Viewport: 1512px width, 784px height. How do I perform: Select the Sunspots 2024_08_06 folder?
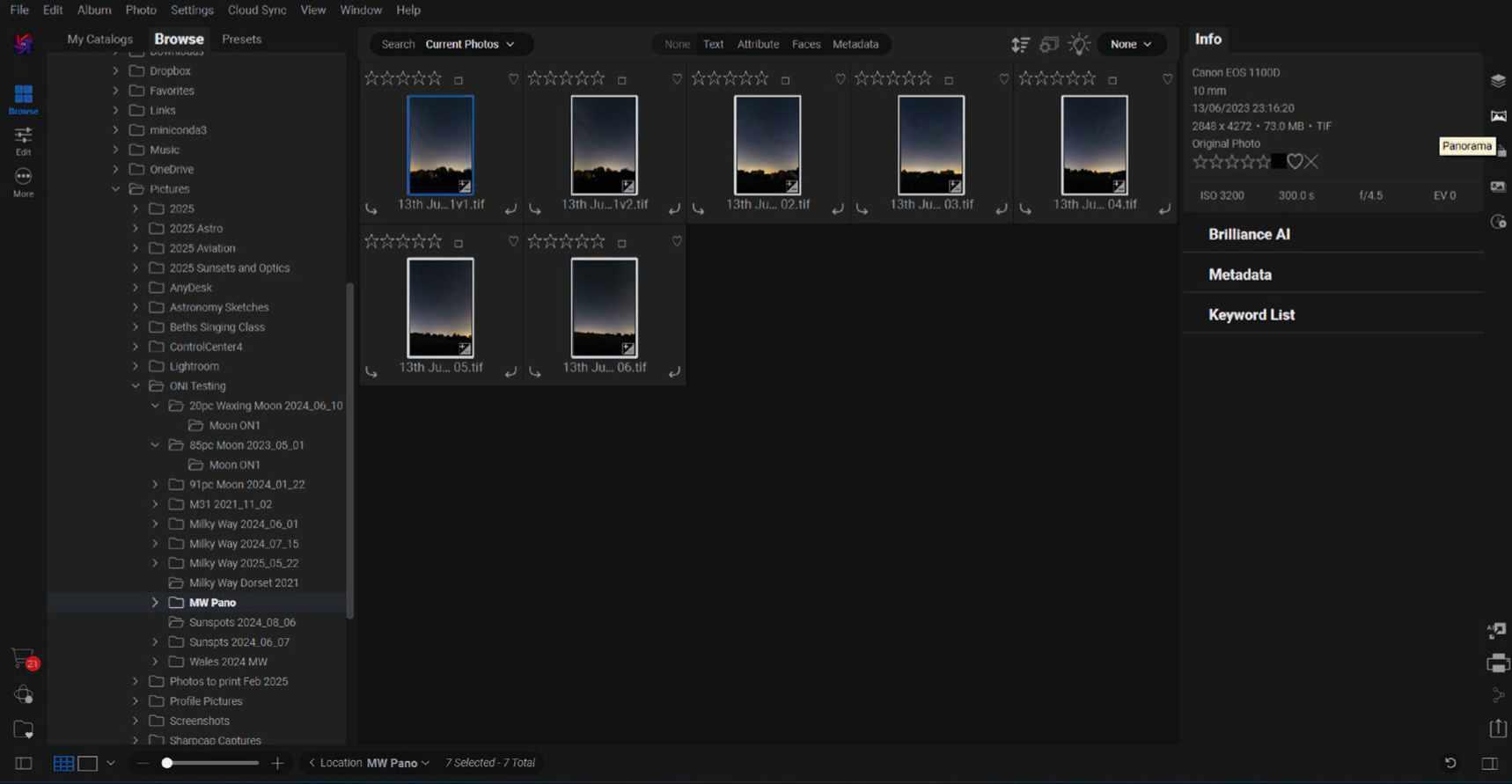pyautogui.click(x=242, y=623)
